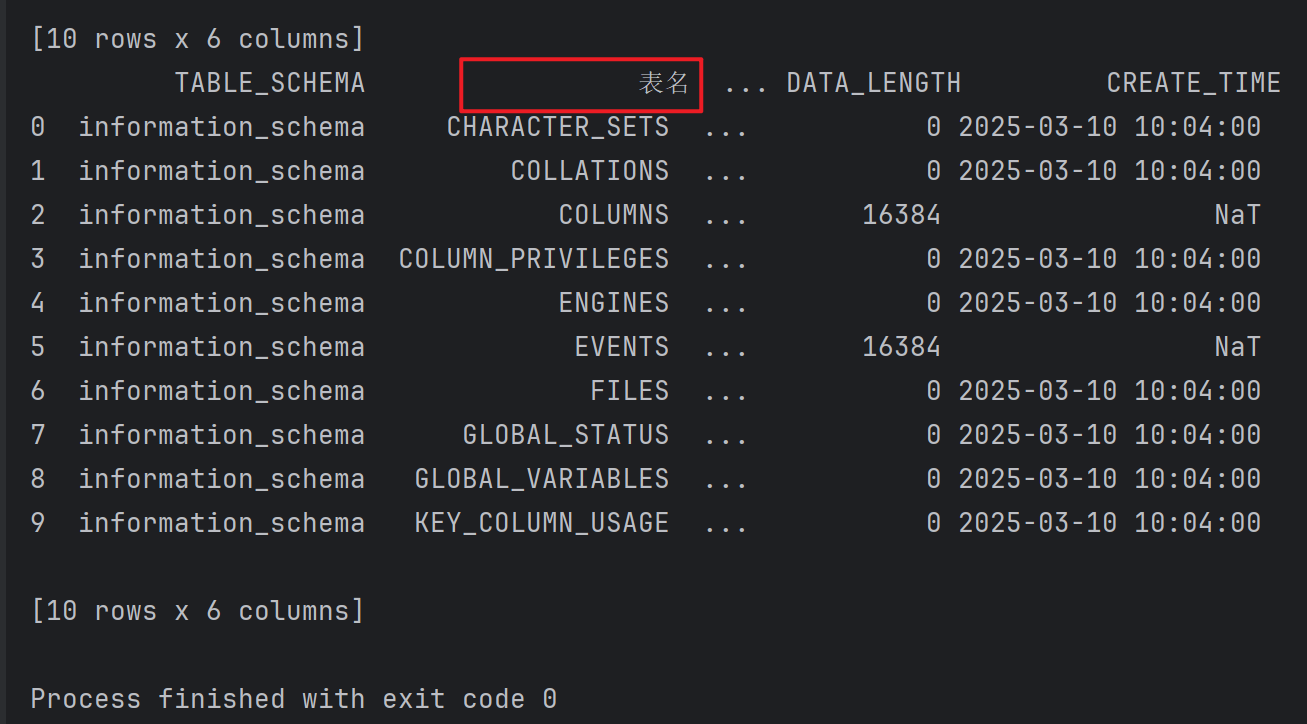Click the COLUMN_PRIVILEGES table name
Screen dimensions: 1307x724
point(534,259)
